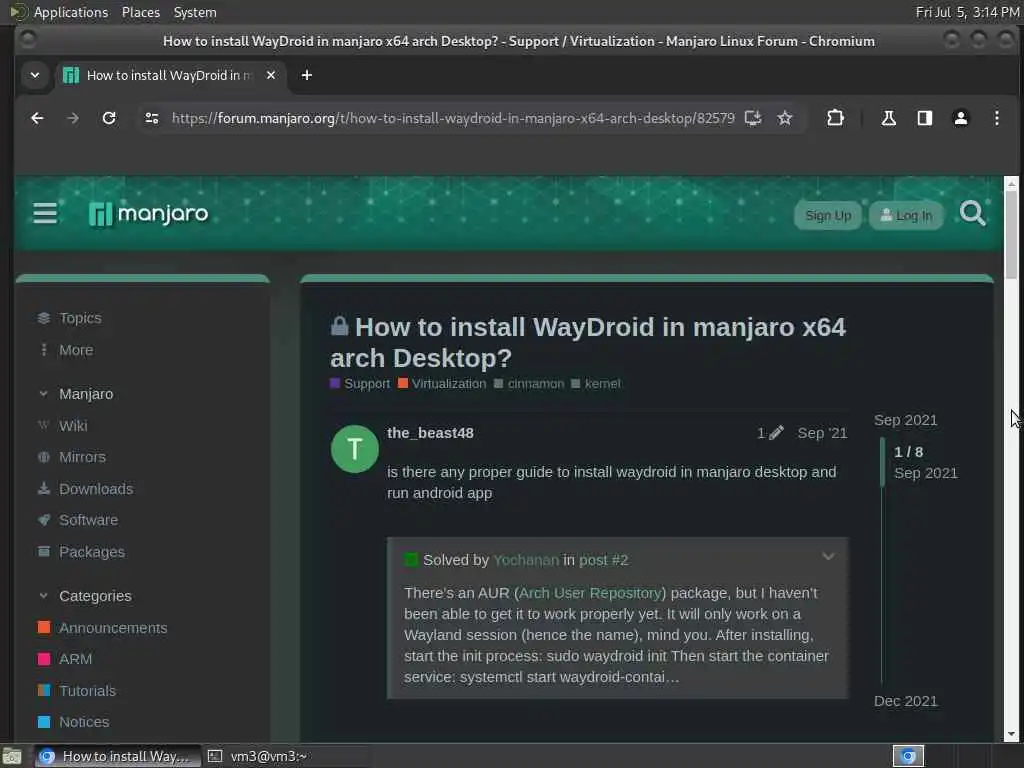
Task: Click the show desktop icon in taskbar
Action: pos(12,756)
